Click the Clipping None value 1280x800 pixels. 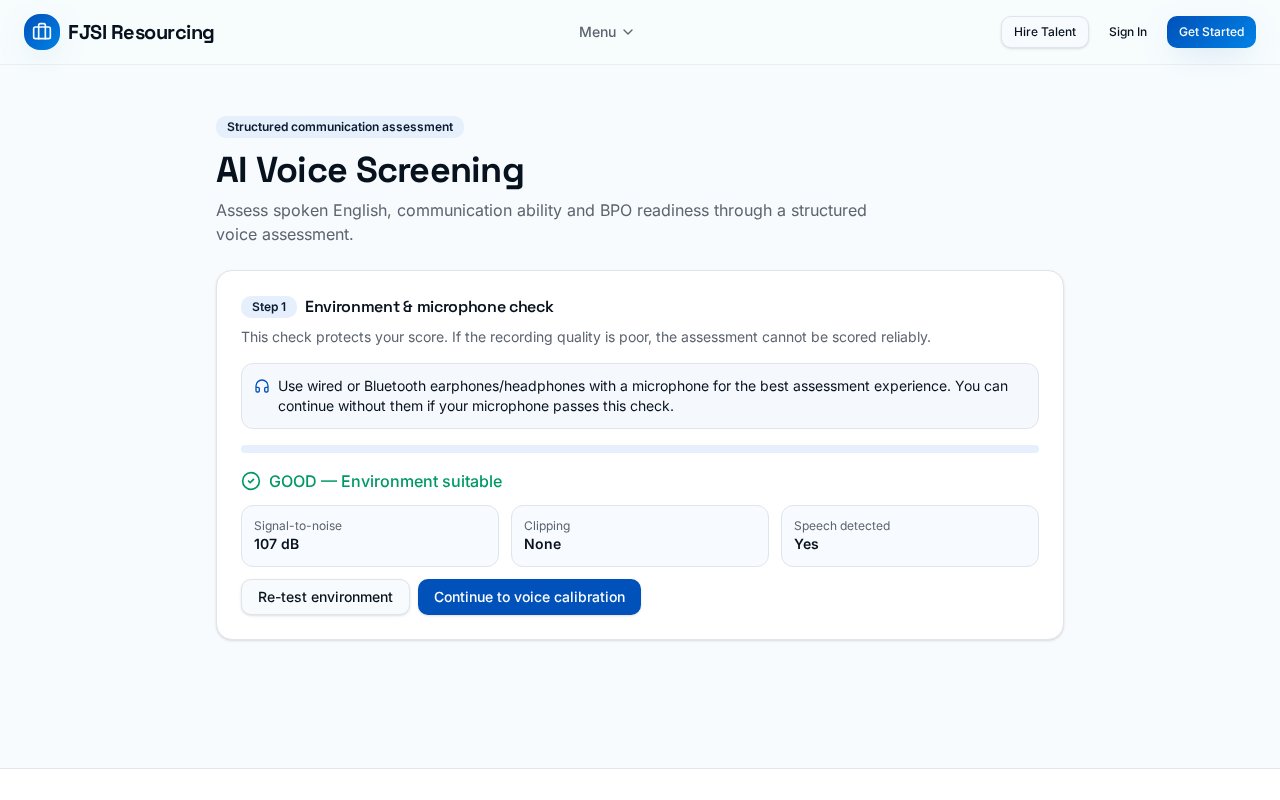pyautogui.click(x=542, y=544)
